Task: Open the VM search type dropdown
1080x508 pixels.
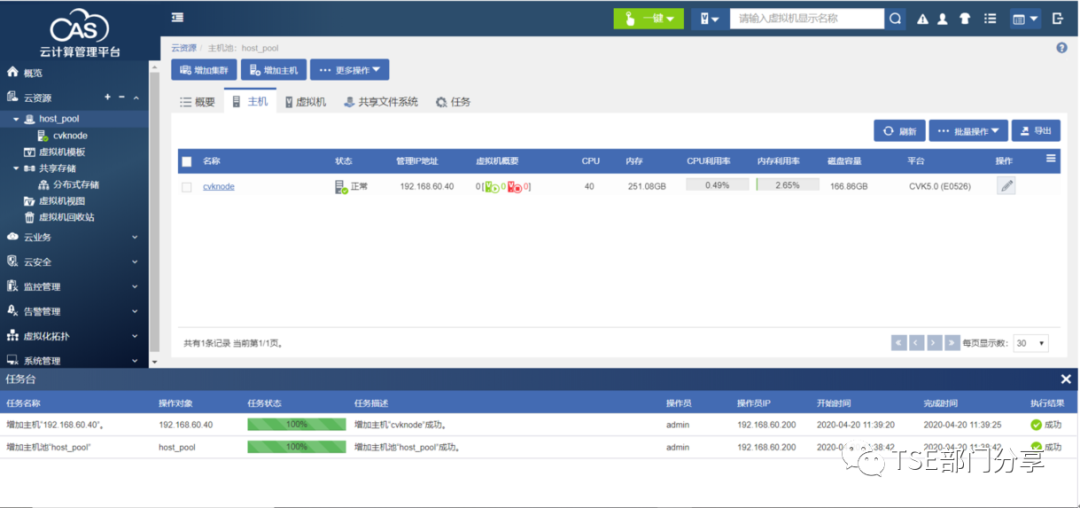Action: coord(709,19)
